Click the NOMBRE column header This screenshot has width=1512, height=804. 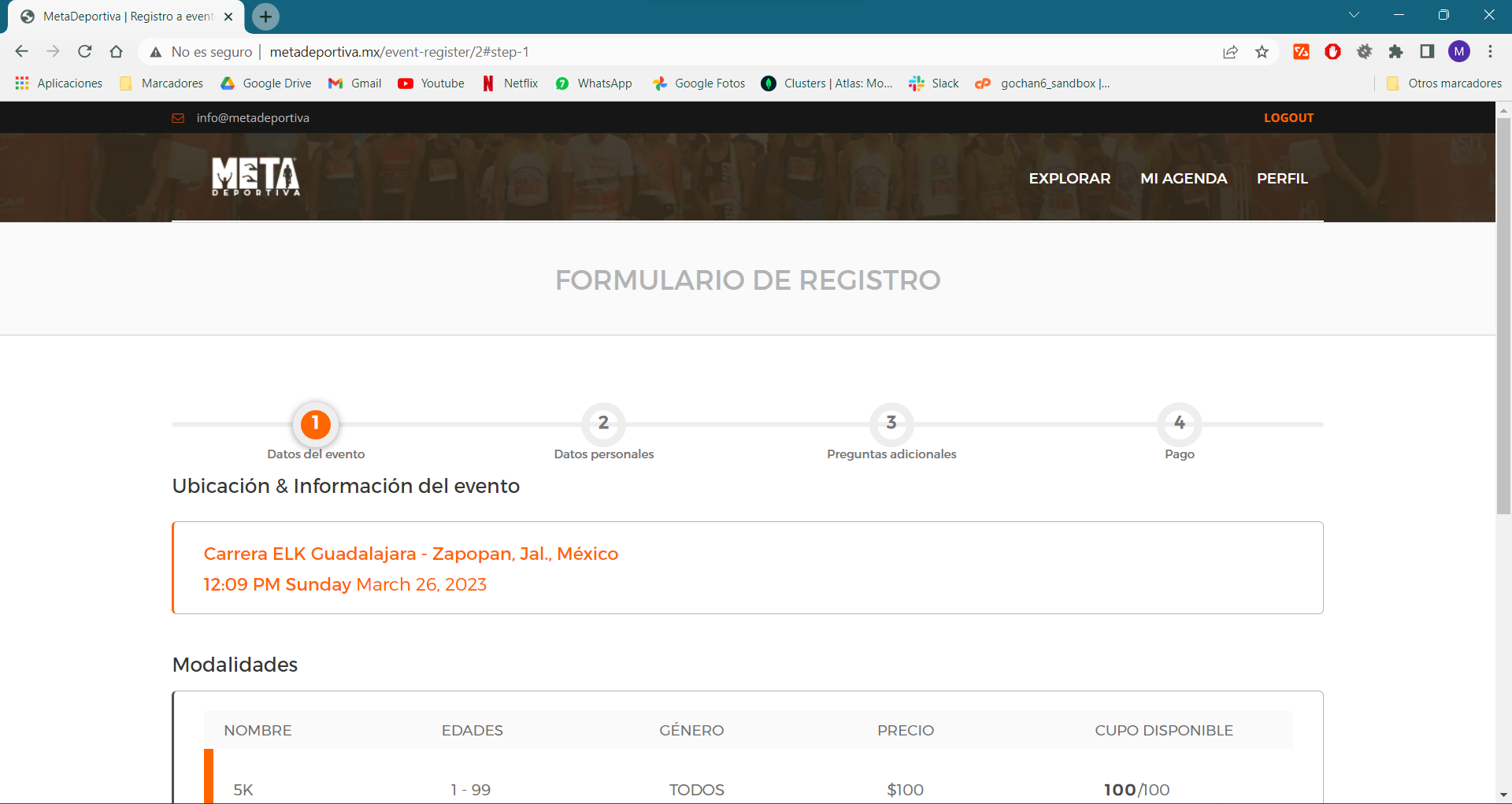(258, 731)
